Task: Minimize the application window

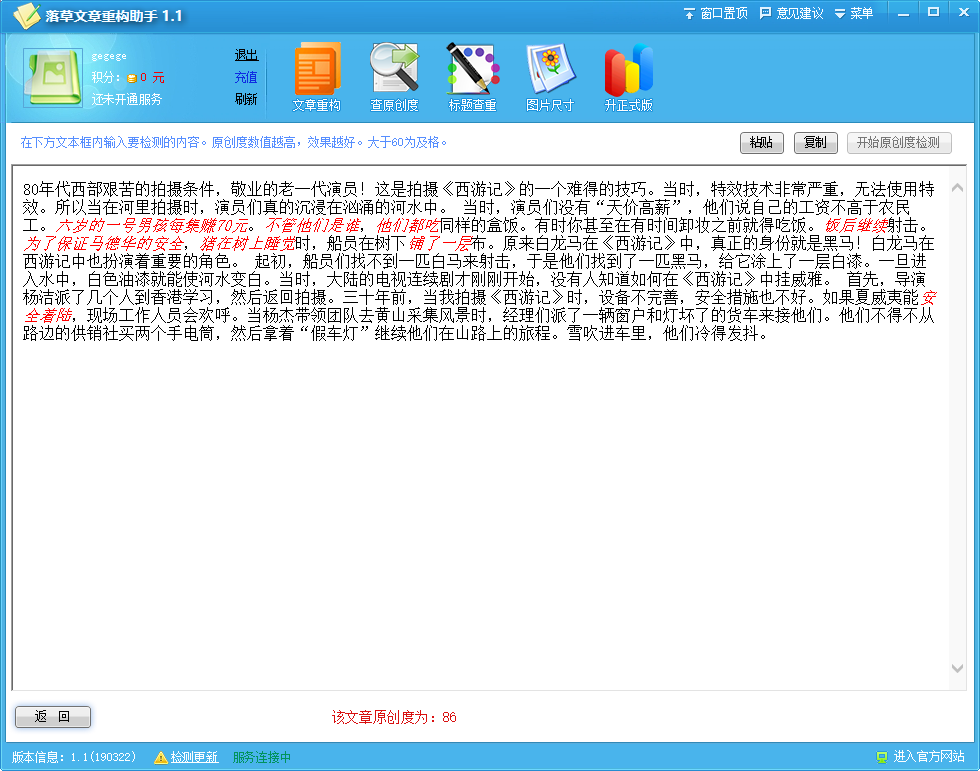Action: pos(903,13)
